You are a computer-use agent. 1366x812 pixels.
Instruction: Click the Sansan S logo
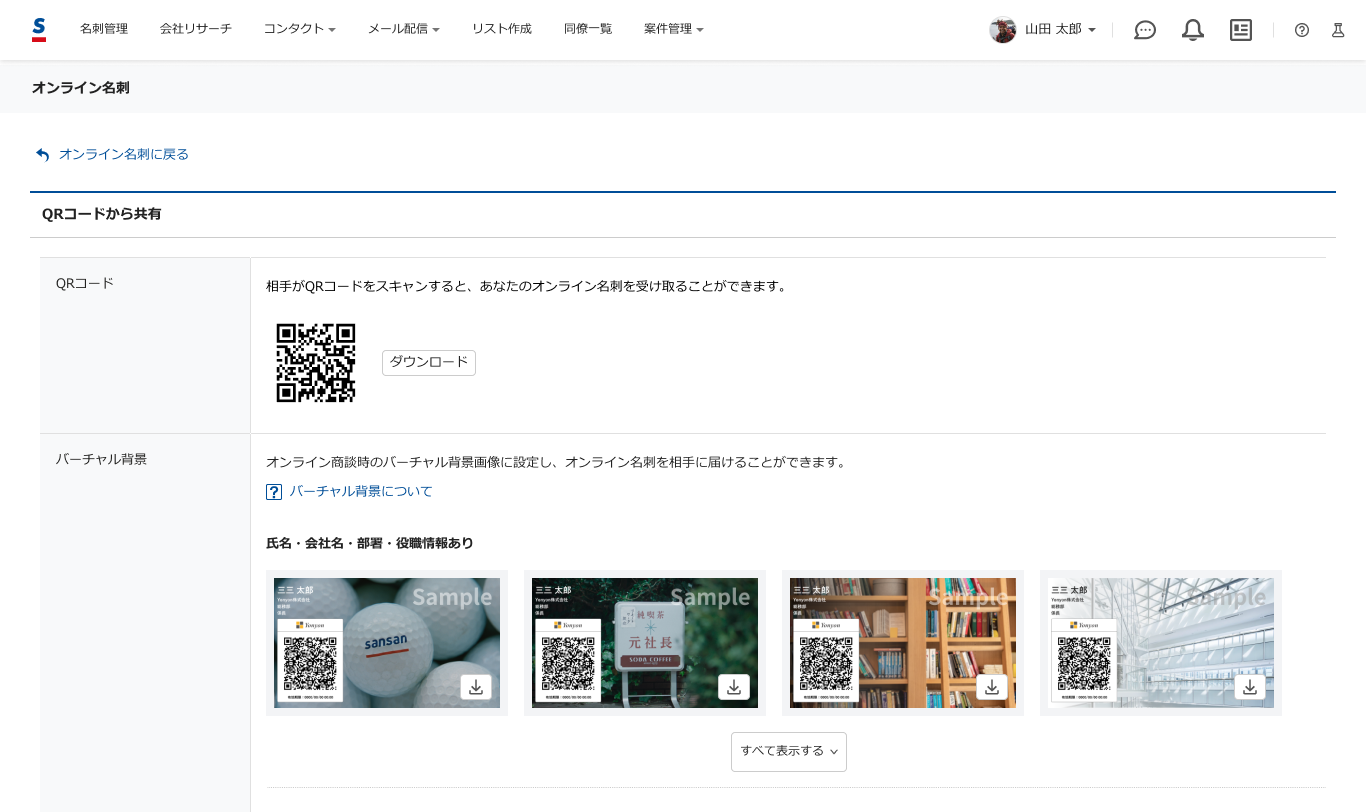coord(39,29)
